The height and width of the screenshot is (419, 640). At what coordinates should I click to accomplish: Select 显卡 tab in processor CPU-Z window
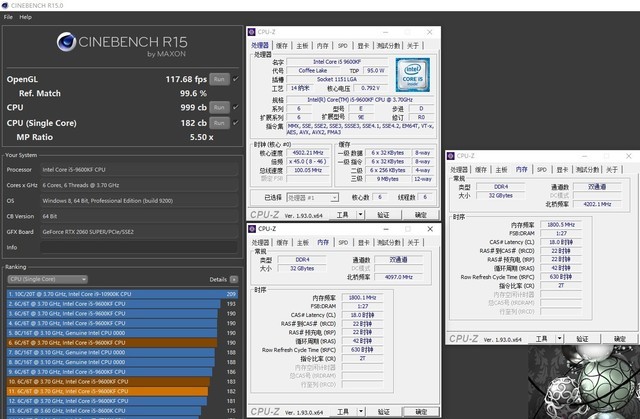pyautogui.click(x=363, y=46)
